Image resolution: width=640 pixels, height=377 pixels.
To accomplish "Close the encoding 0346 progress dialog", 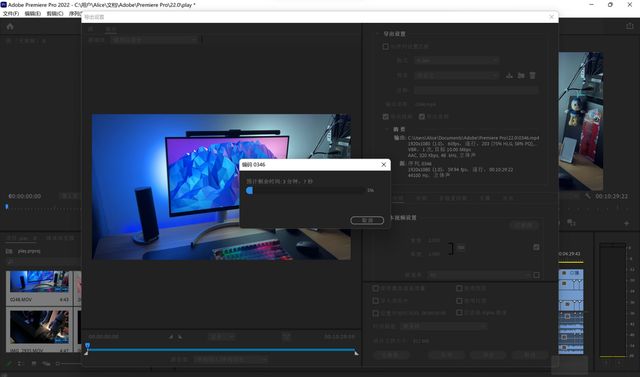I will [x=383, y=164].
